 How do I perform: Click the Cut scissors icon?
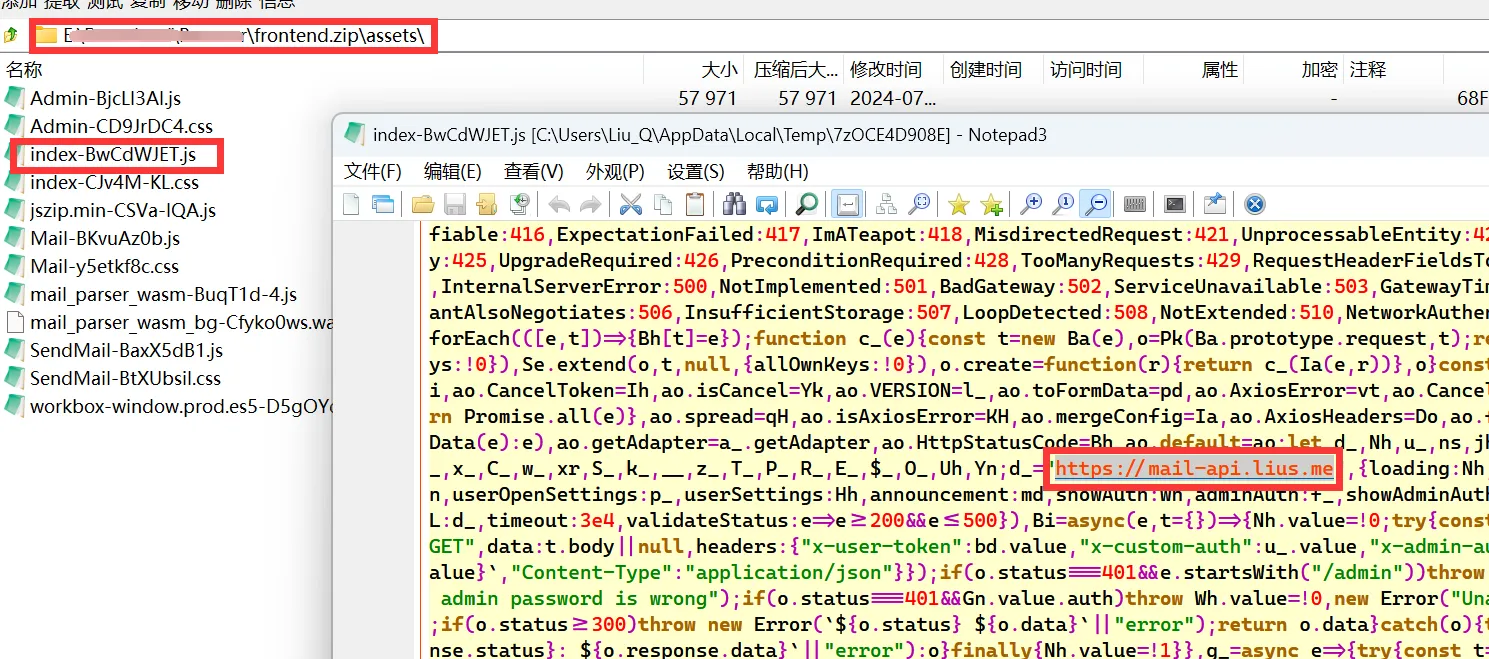click(x=630, y=205)
